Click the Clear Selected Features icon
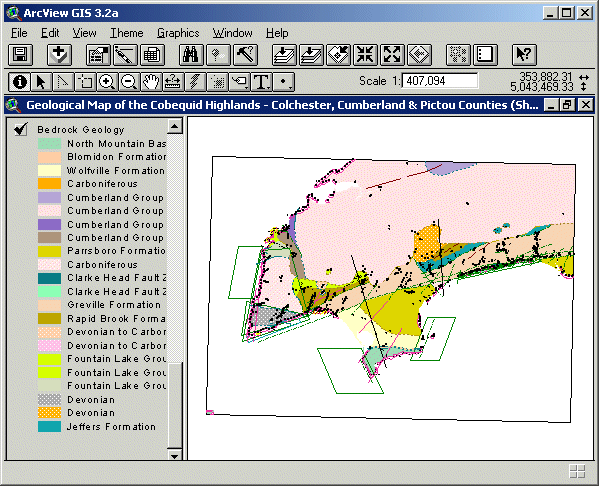This screenshot has height=486, width=599. tap(485, 55)
